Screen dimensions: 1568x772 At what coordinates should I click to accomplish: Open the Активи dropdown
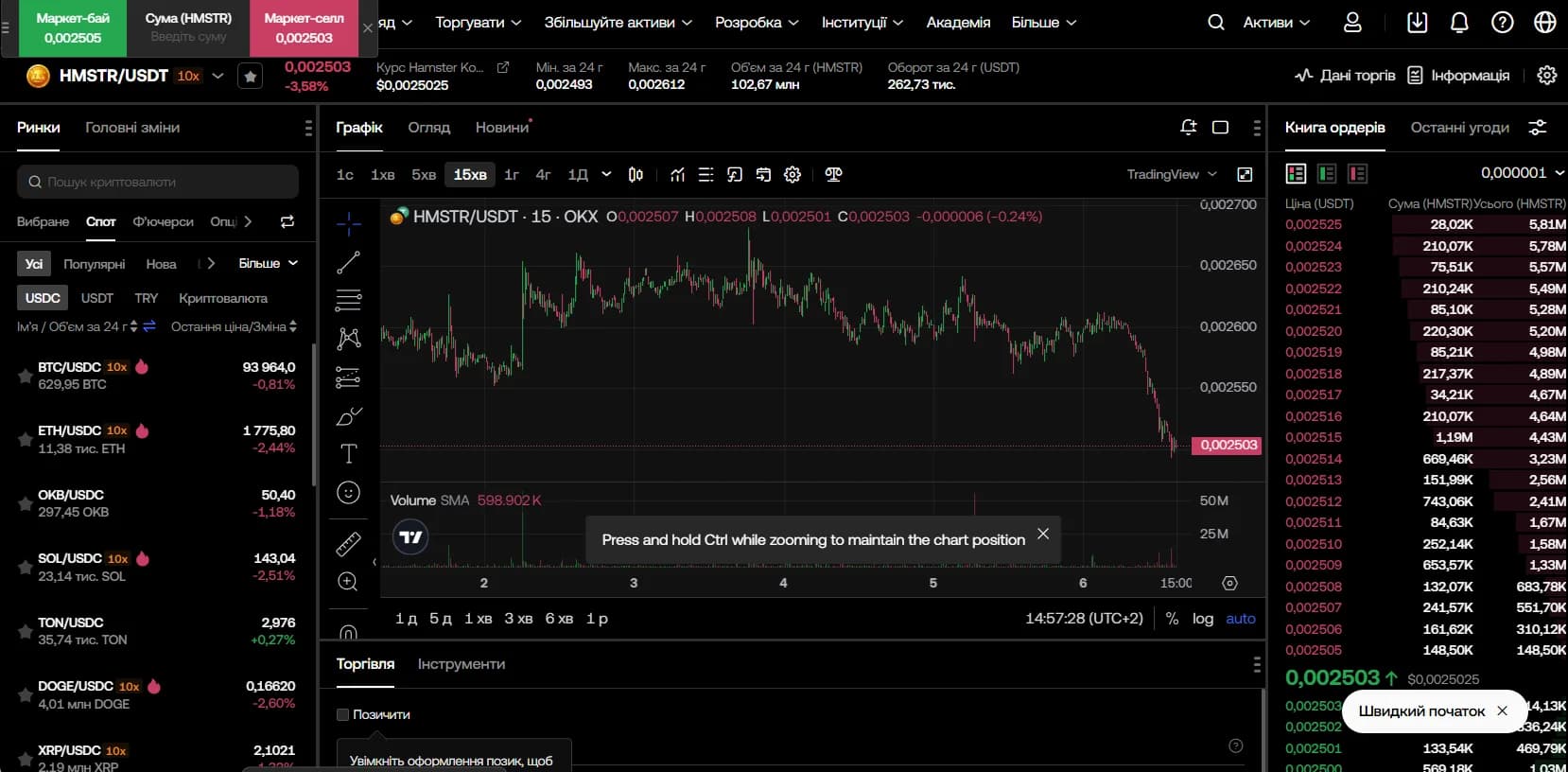click(x=1276, y=22)
